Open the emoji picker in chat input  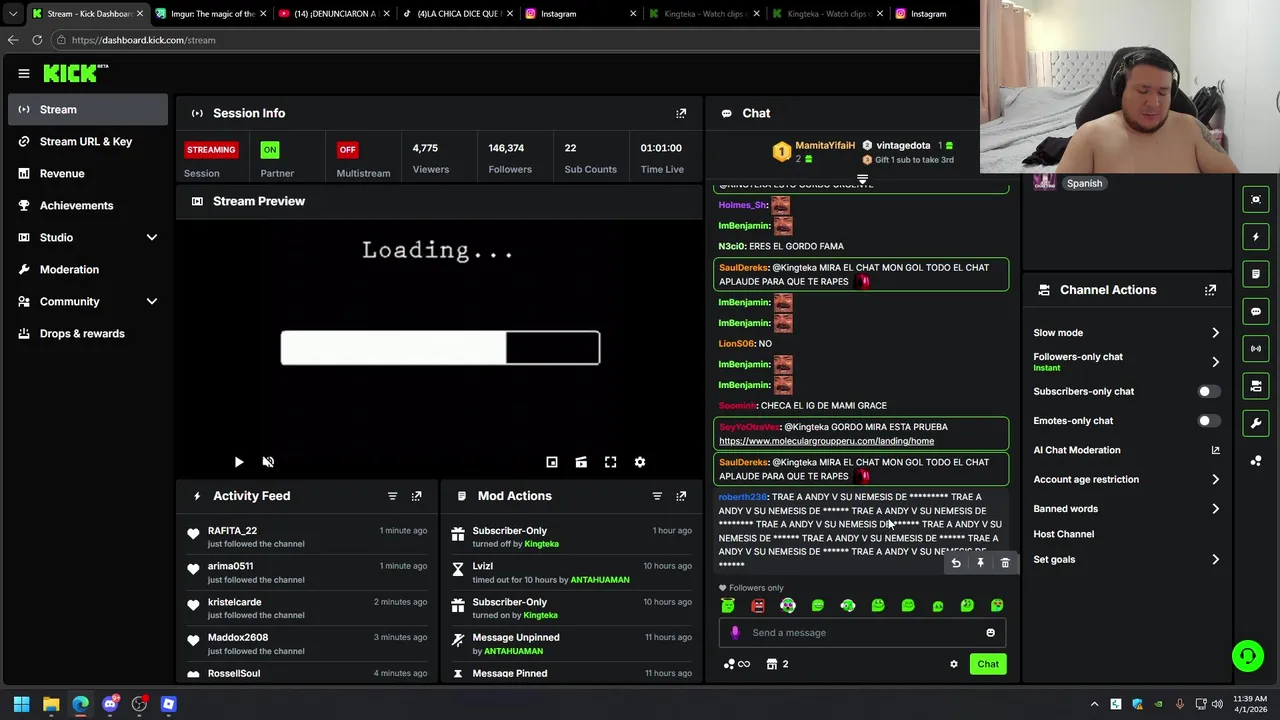click(990, 632)
